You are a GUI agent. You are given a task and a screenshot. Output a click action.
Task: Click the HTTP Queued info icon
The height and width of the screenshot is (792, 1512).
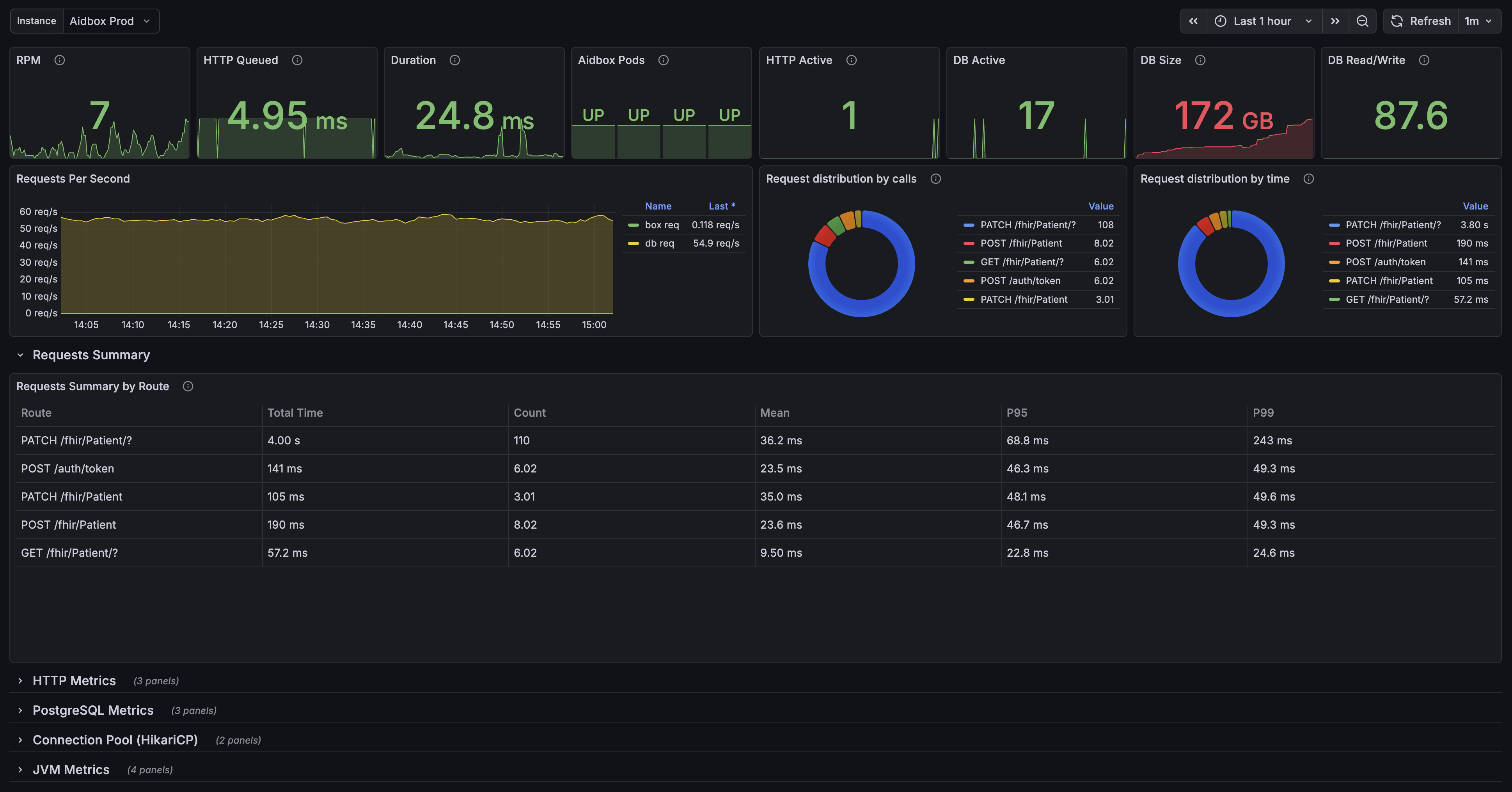click(x=297, y=60)
